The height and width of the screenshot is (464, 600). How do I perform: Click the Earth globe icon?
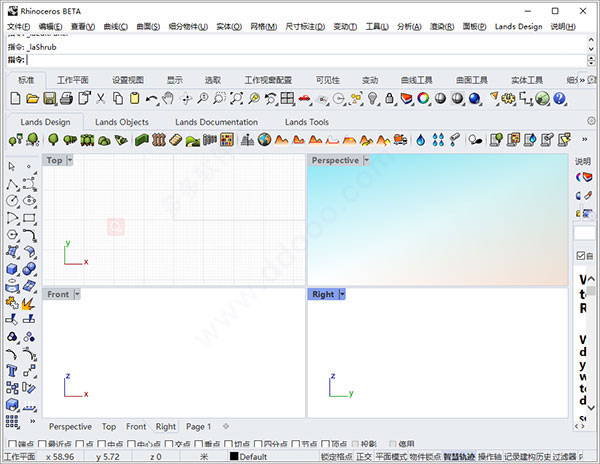click(264, 140)
